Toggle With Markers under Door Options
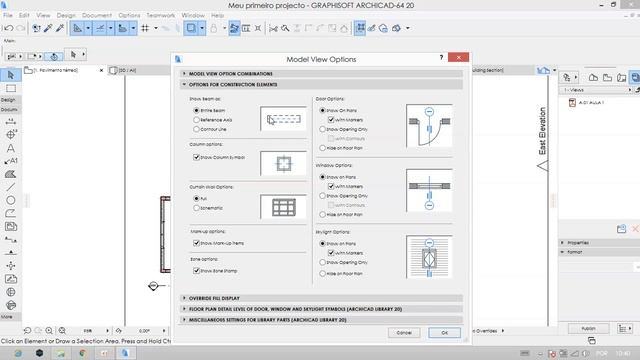Viewport: 640px width, 360px height. [x=331, y=120]
